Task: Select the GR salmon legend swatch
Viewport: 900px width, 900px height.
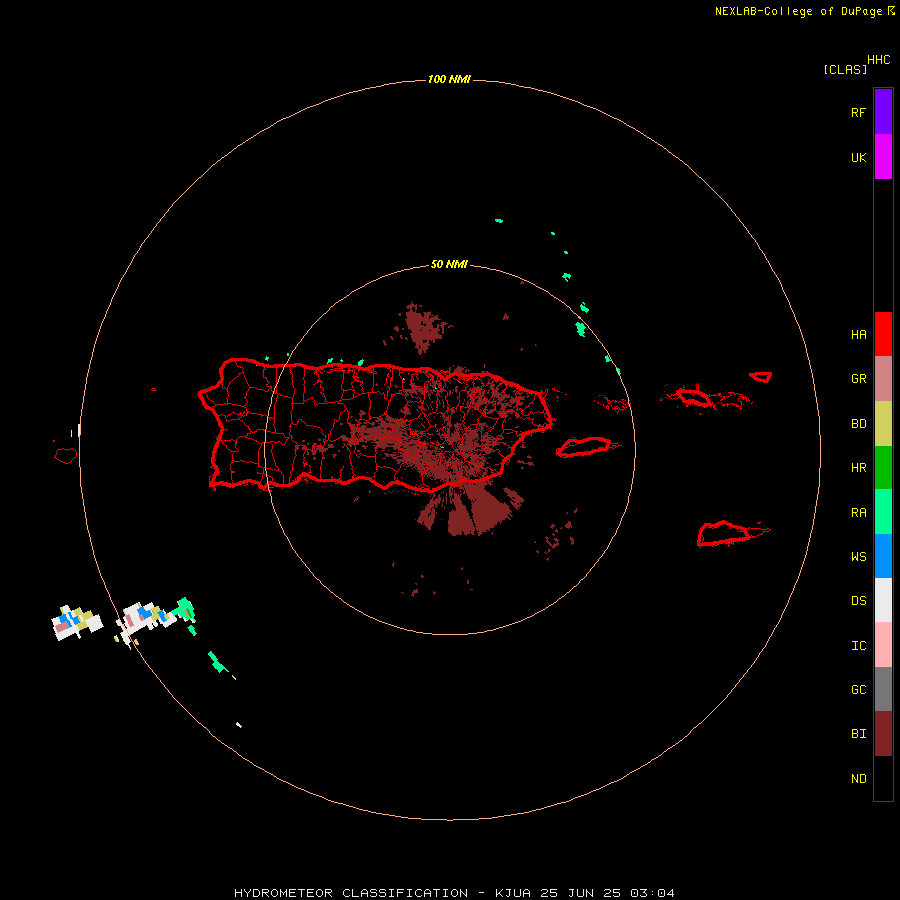Action: click(x=883, y=379)
